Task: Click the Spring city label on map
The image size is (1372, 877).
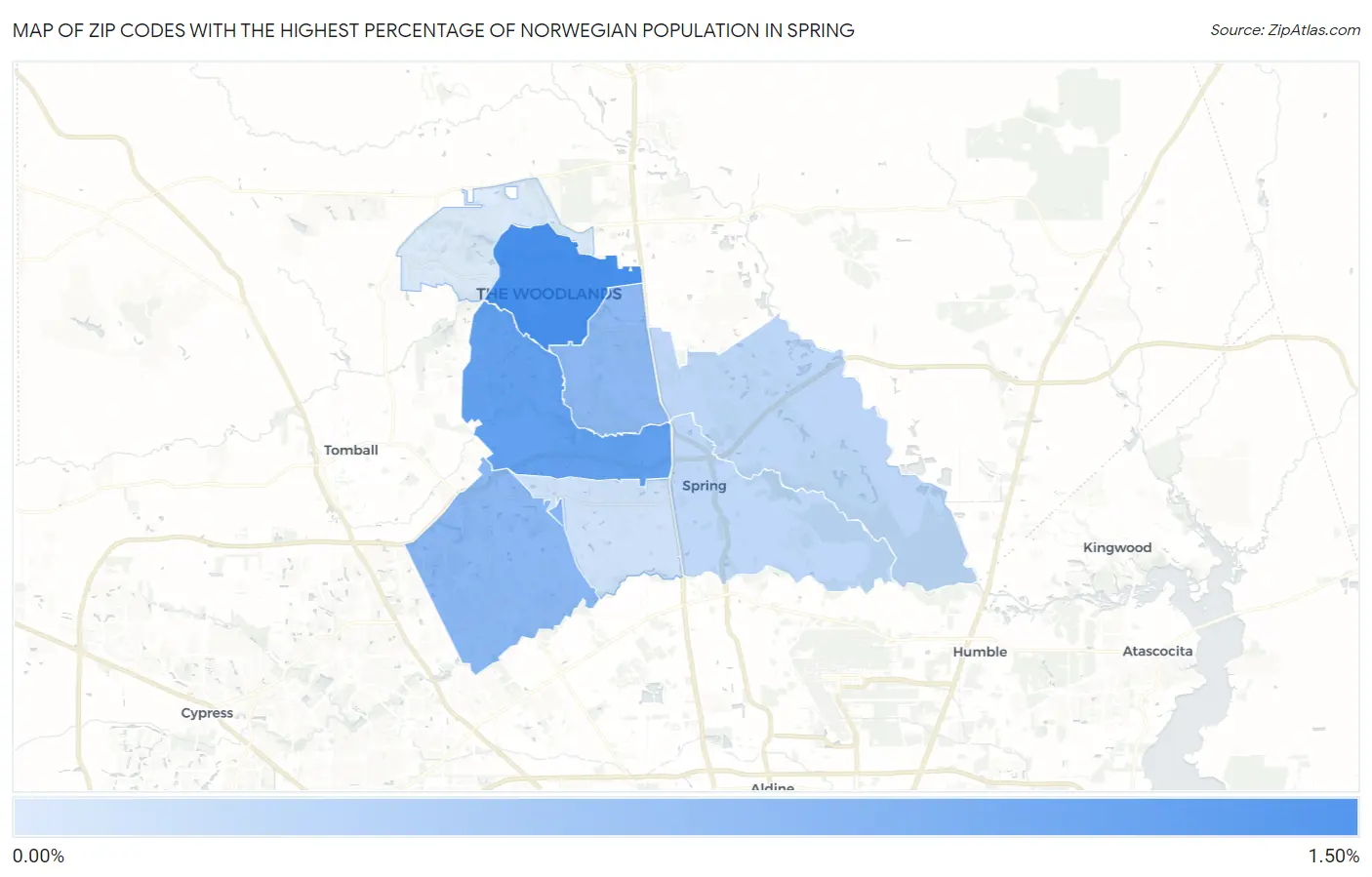Action: (704, 486)
